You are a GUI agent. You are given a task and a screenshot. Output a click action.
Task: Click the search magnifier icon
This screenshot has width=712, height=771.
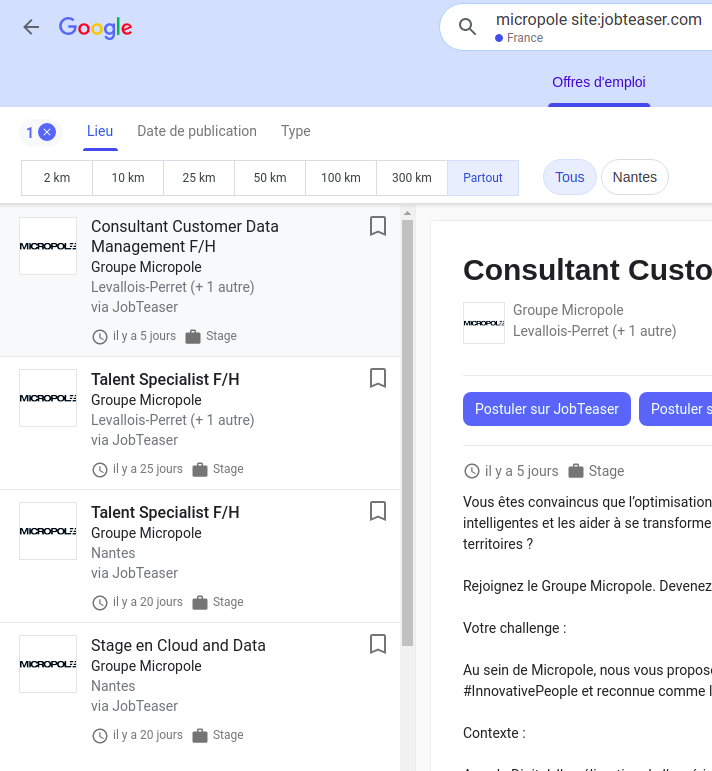point(467,27)
